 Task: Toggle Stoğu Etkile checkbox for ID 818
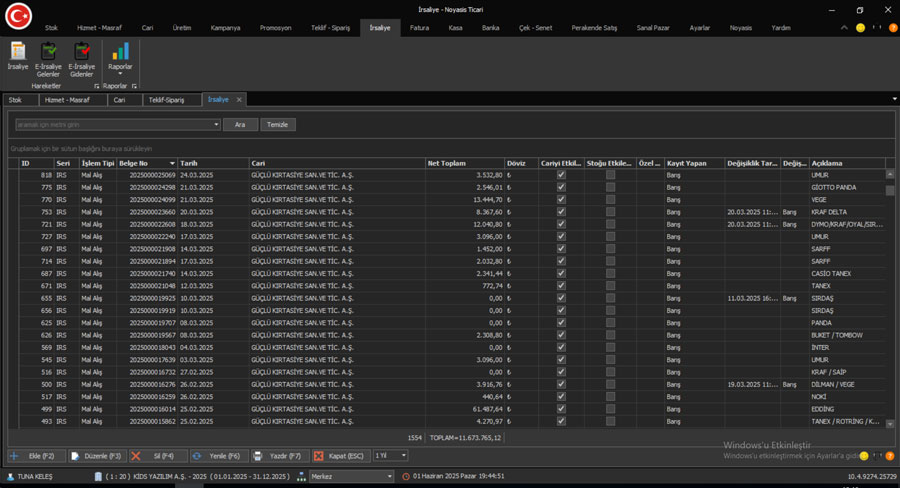pos(610,175)
